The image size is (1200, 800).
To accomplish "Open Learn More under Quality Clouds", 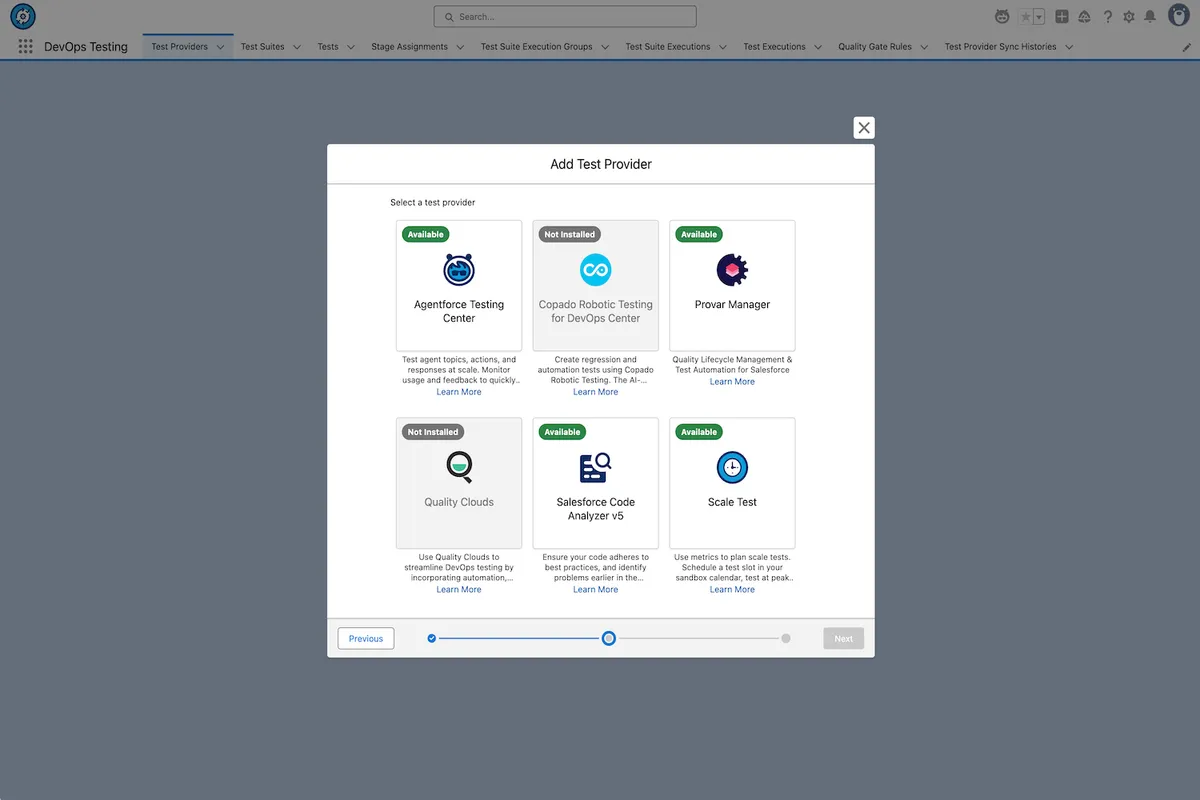I will [x=459, y=590].
